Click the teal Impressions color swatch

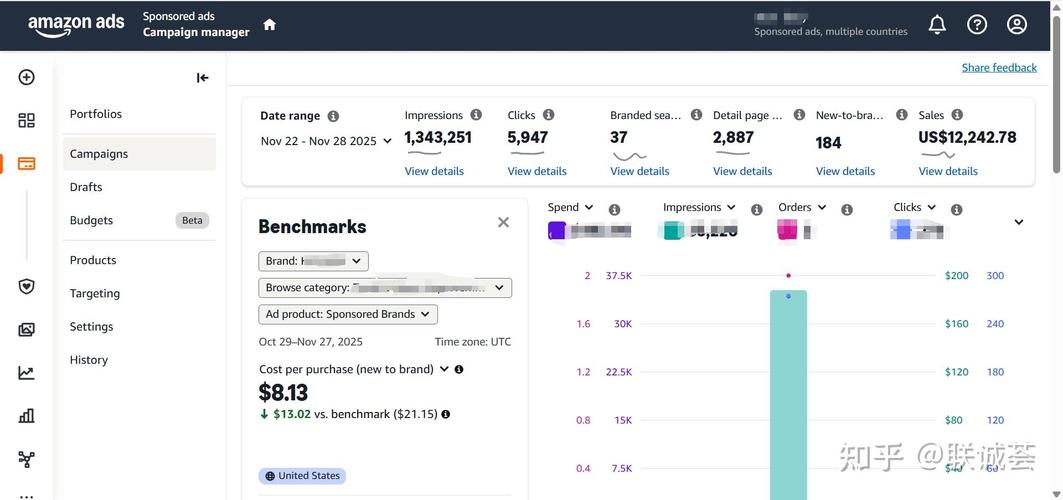[x=672, y=231]
